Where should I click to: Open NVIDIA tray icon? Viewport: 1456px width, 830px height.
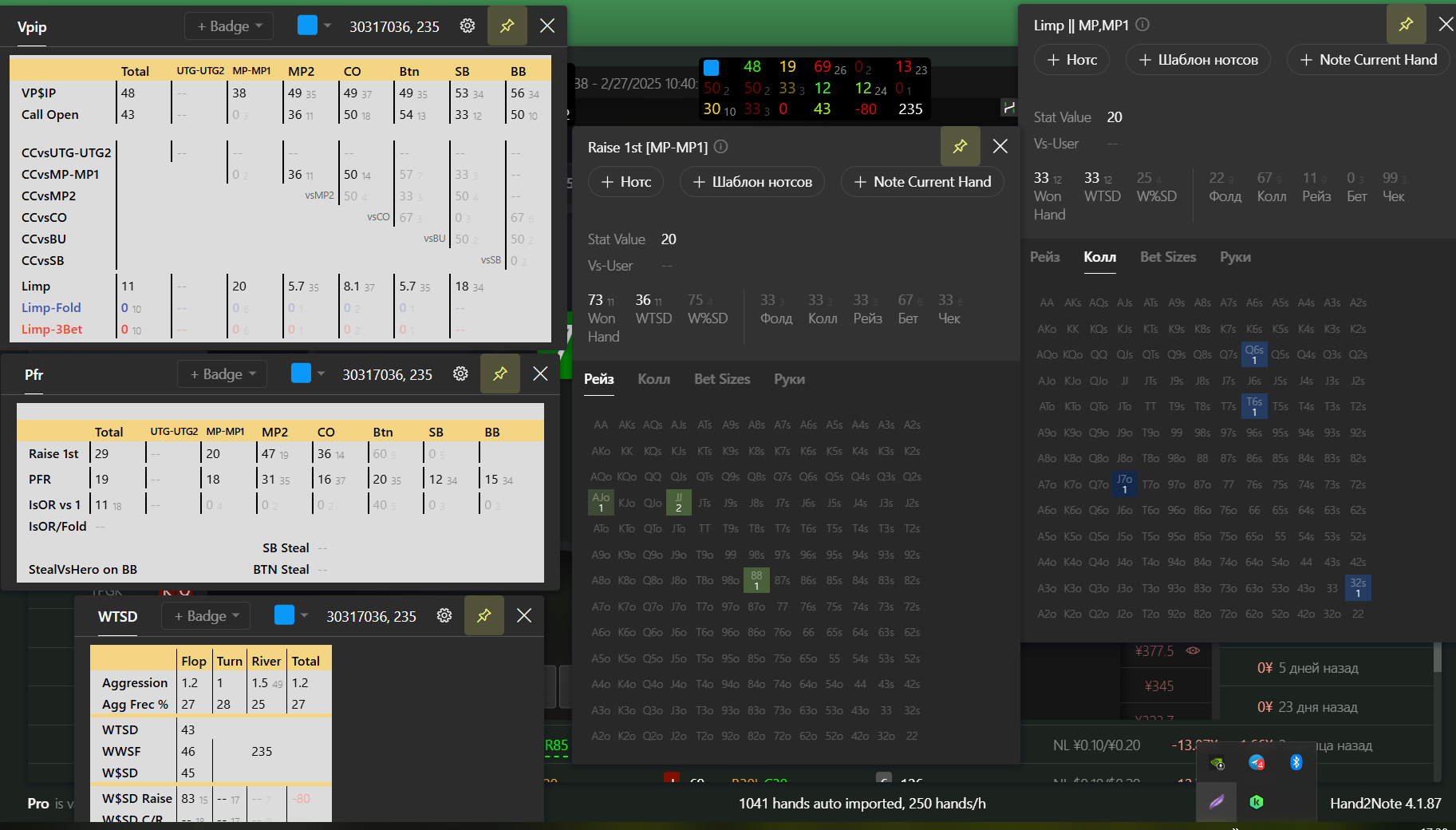(1217, 763)
